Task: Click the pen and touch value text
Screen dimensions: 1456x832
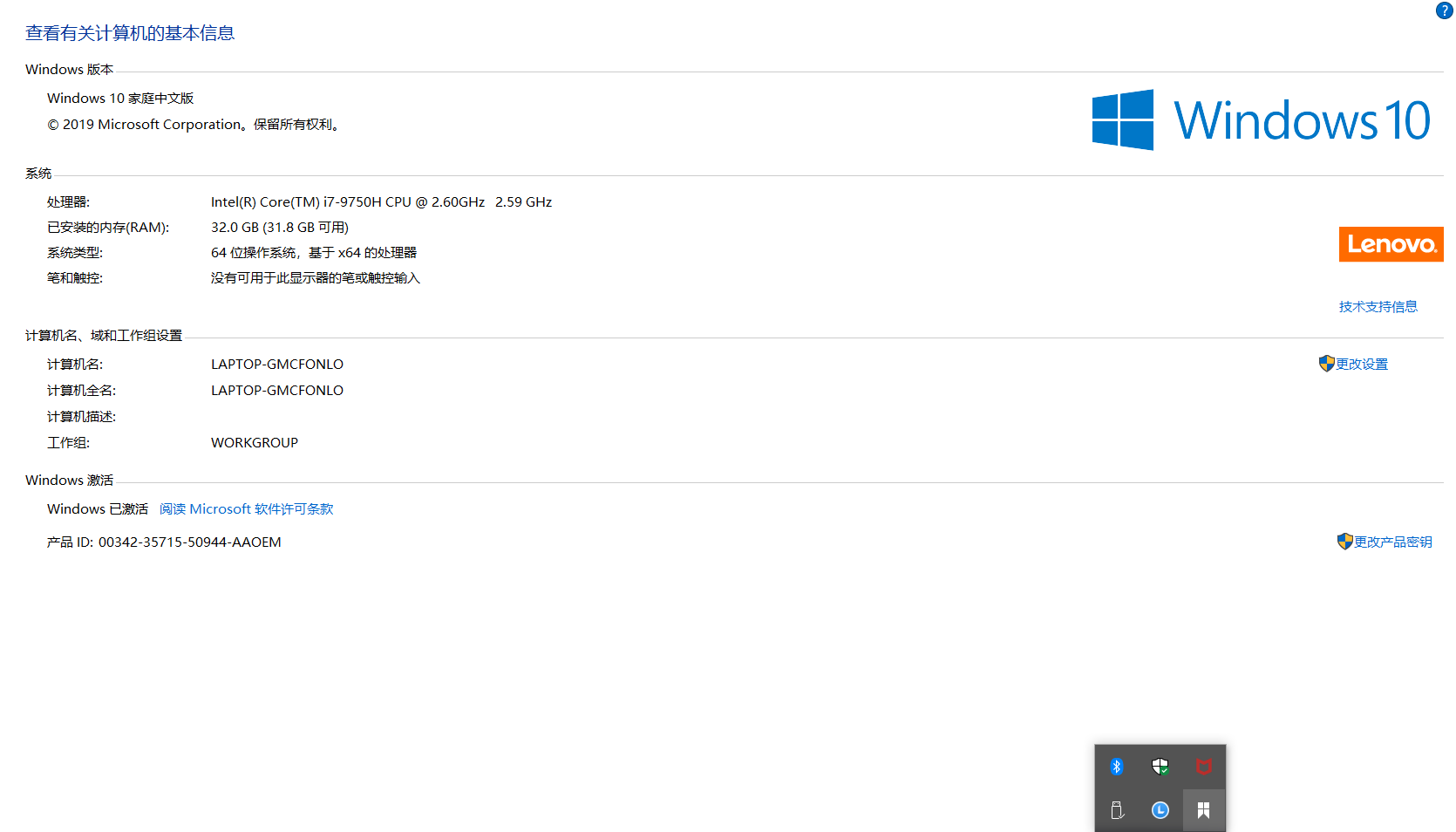Action: point(316,277)
